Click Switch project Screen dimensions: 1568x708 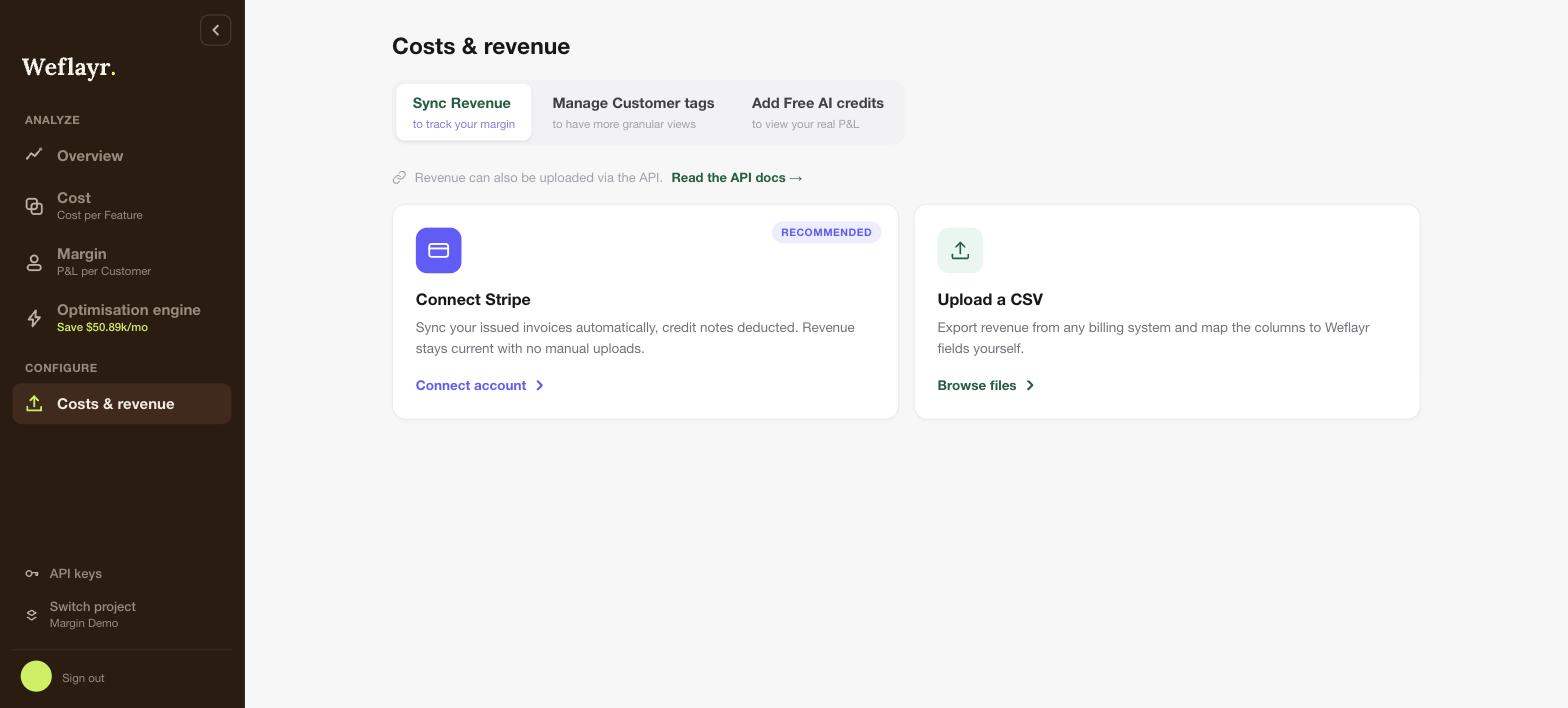[93, 607]
